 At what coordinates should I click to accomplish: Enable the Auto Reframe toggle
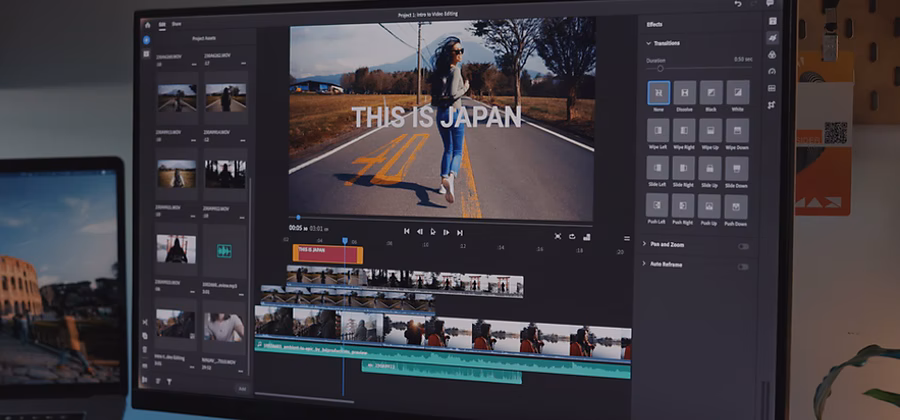(x=743, y=267)
